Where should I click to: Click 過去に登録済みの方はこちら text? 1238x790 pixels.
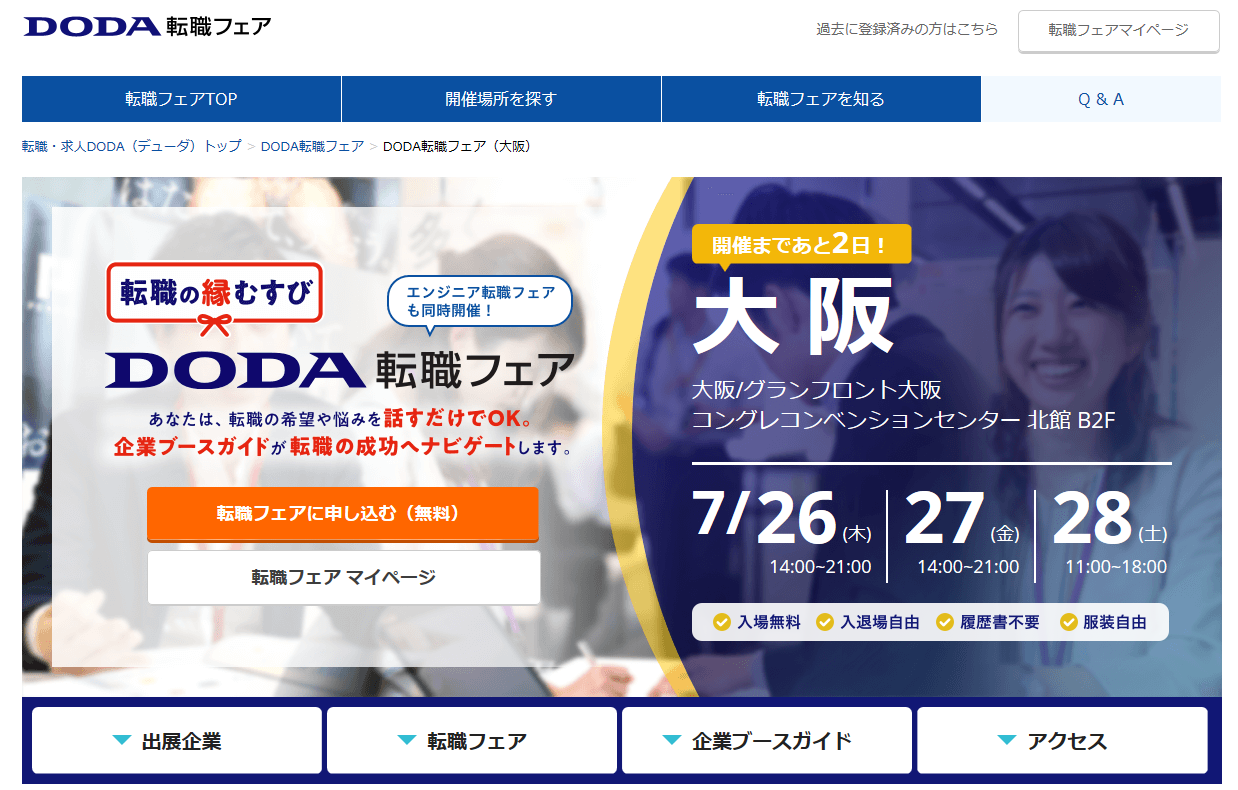coord(907,29)
